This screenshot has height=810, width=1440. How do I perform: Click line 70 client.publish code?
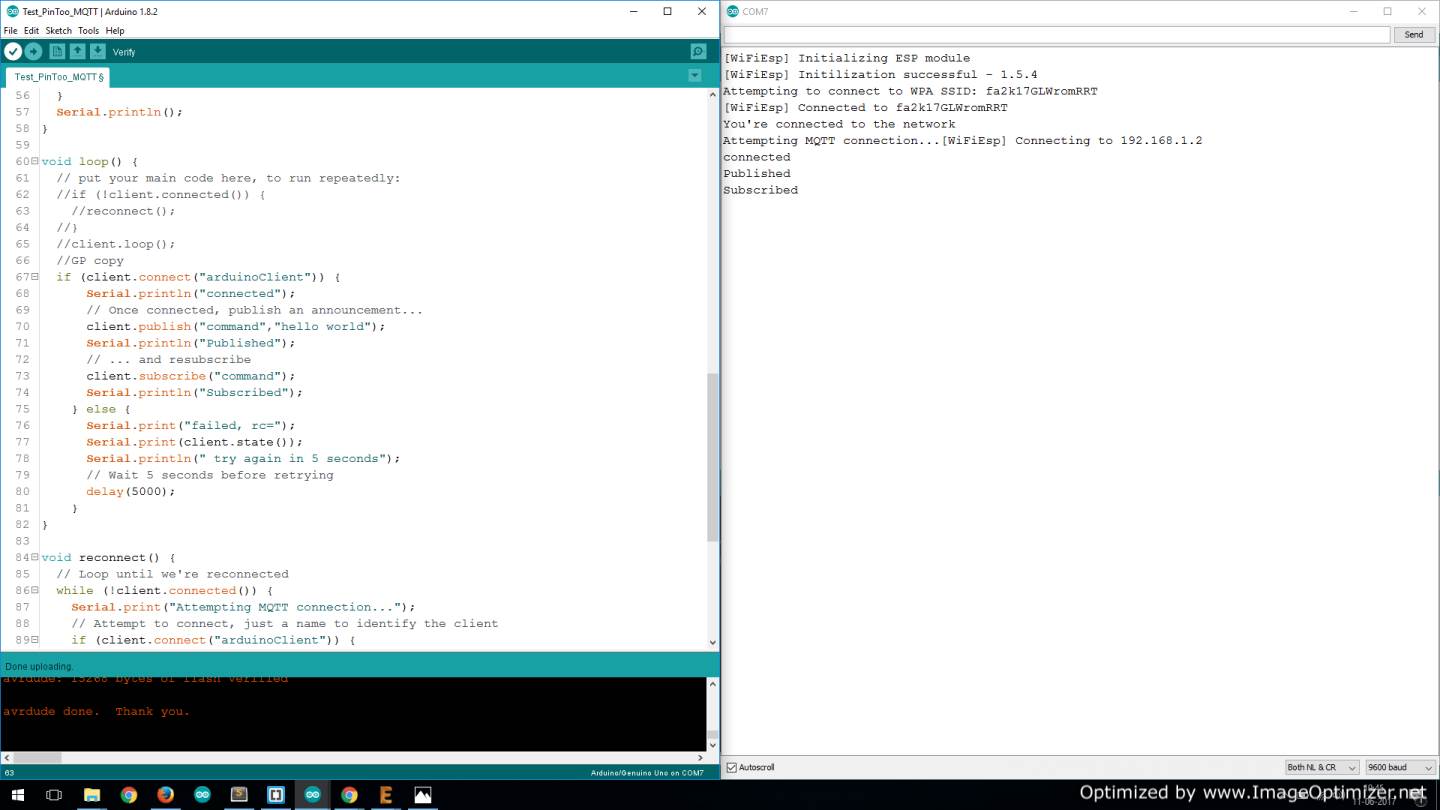(x=235, y=326)
